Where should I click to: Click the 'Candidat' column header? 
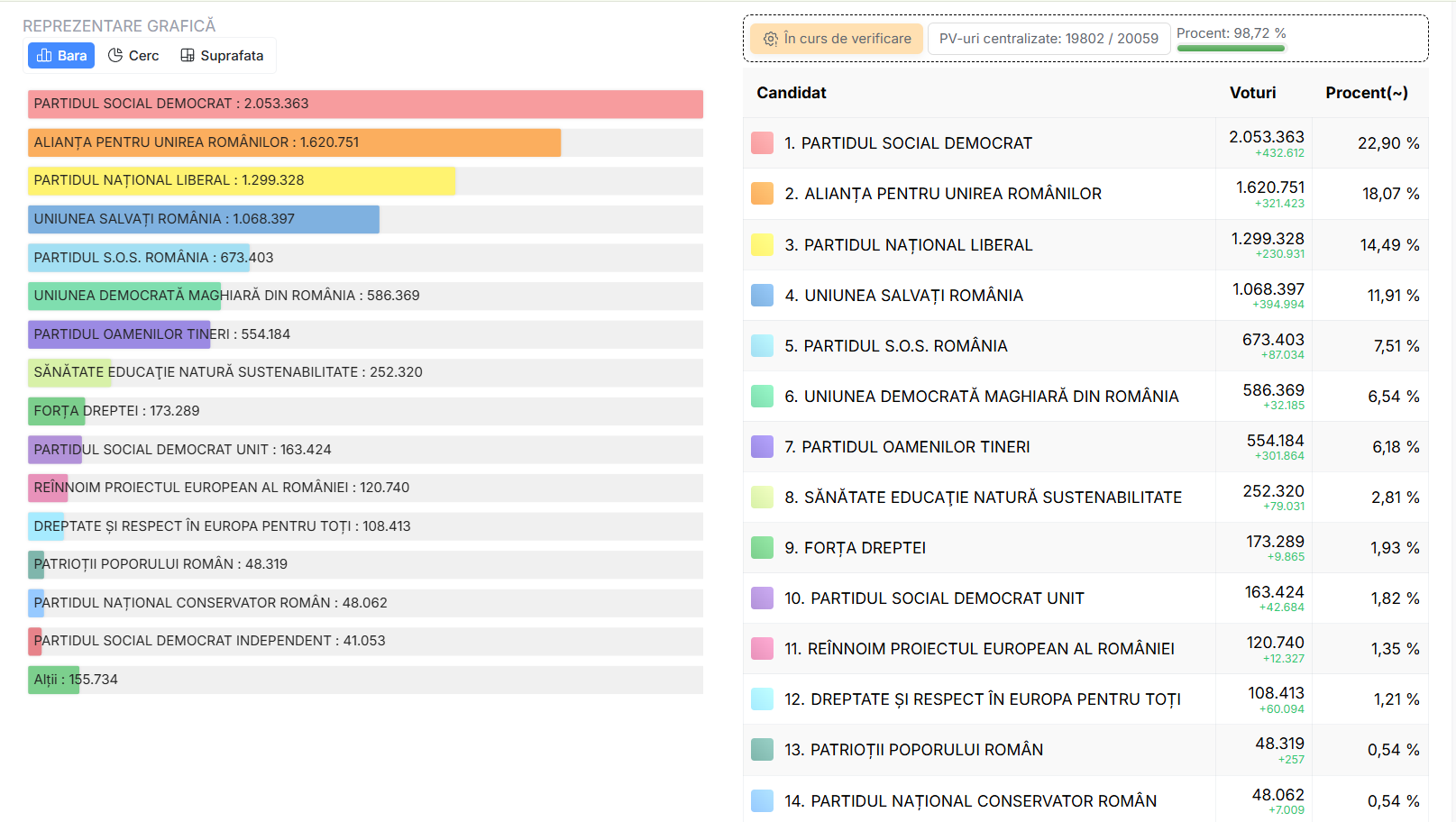click(791, 93)
